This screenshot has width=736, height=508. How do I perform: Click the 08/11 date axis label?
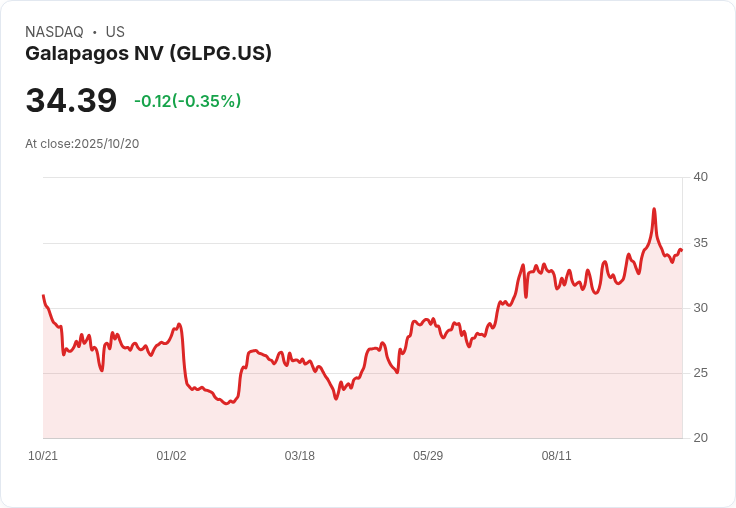(x=556, y=456)
